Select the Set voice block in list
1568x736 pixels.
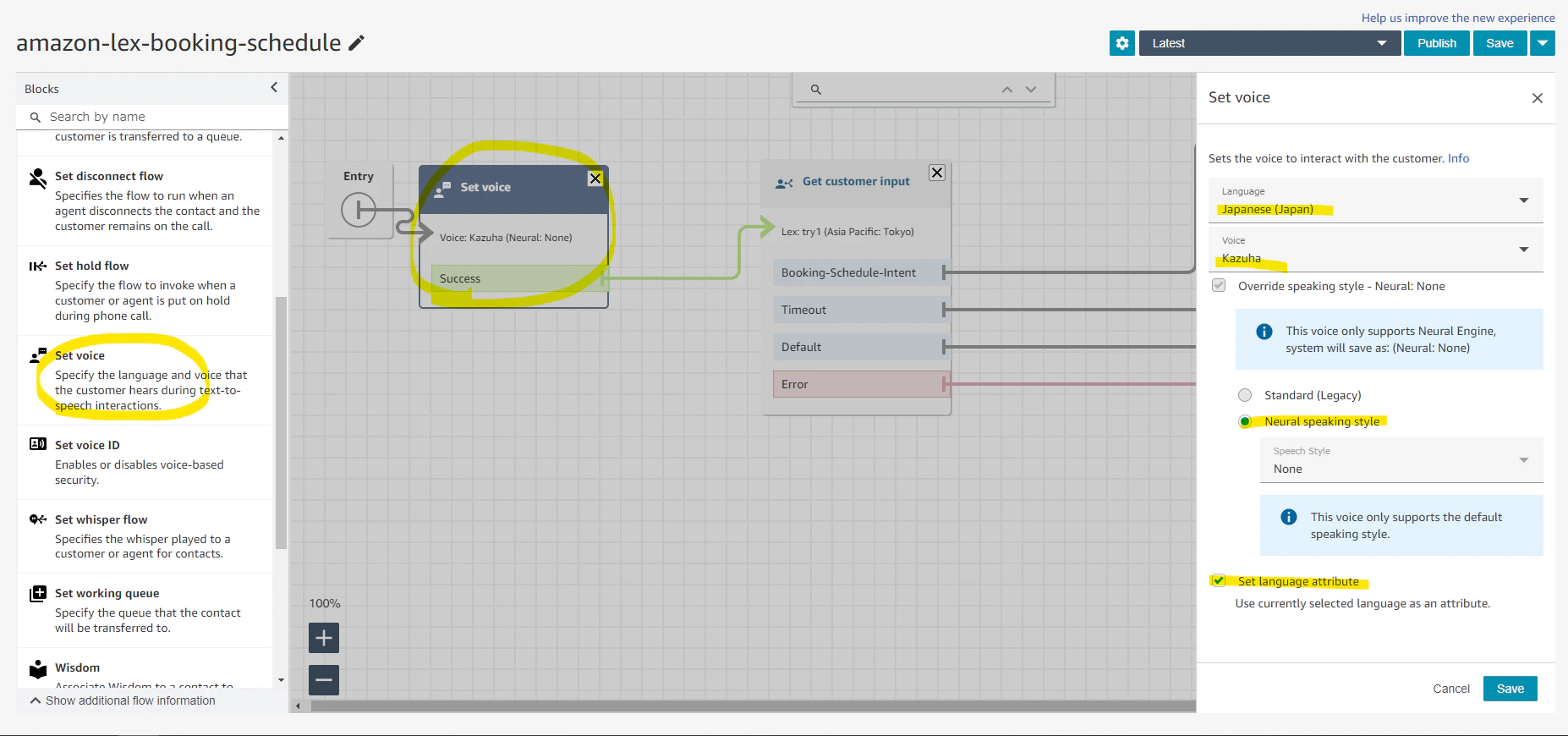(x=145, y=381)
